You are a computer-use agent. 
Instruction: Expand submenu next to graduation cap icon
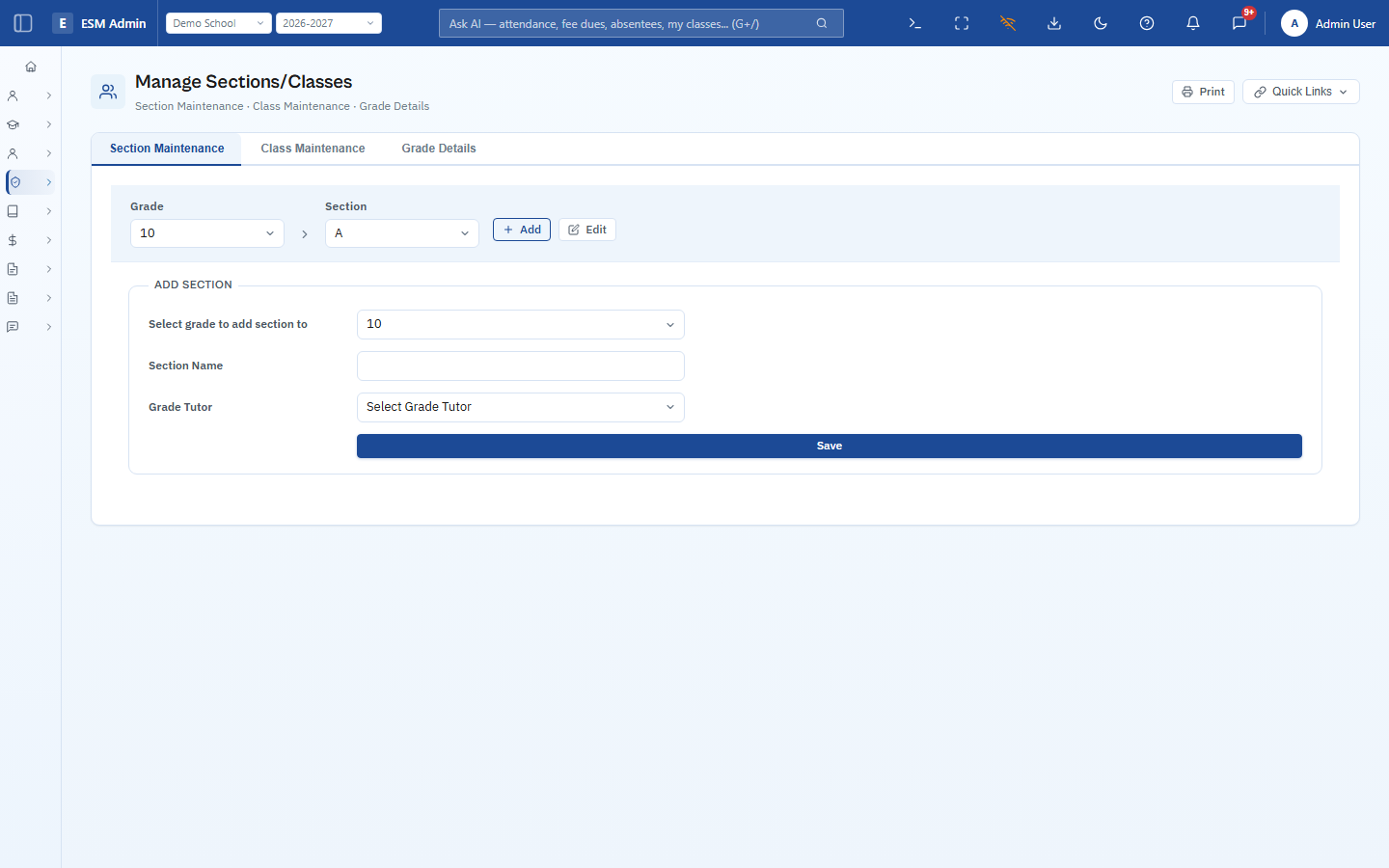49,124
